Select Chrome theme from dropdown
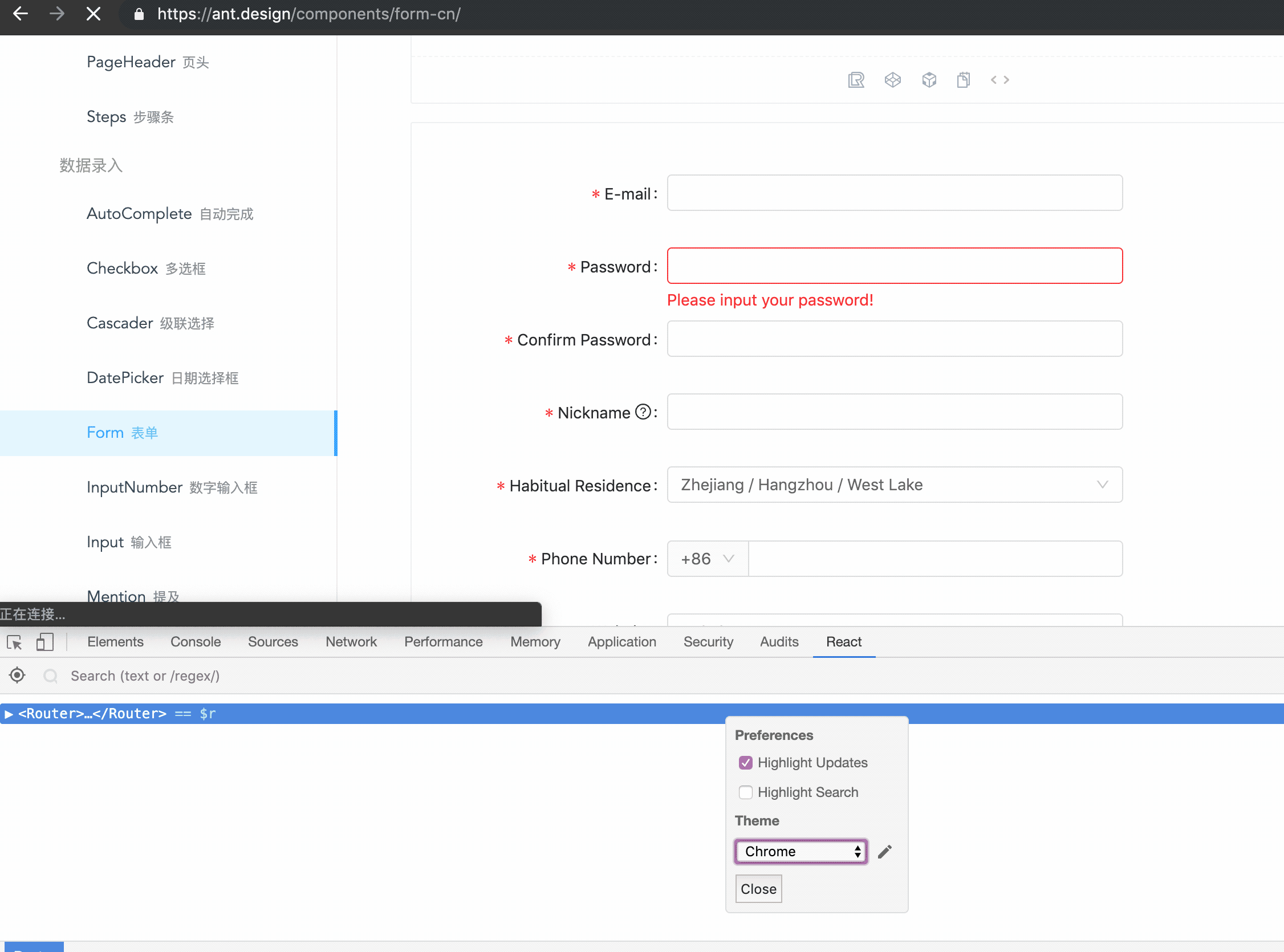The image size is (1284, 952). (800, 851)
